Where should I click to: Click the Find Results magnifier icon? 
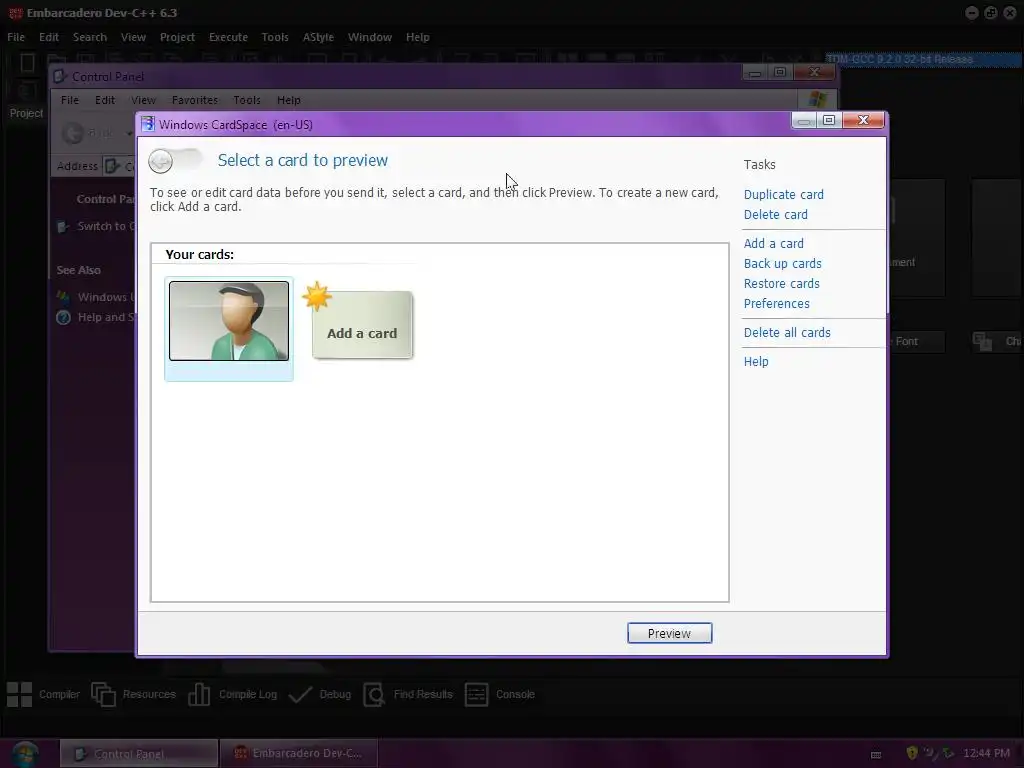click(374, 694)
